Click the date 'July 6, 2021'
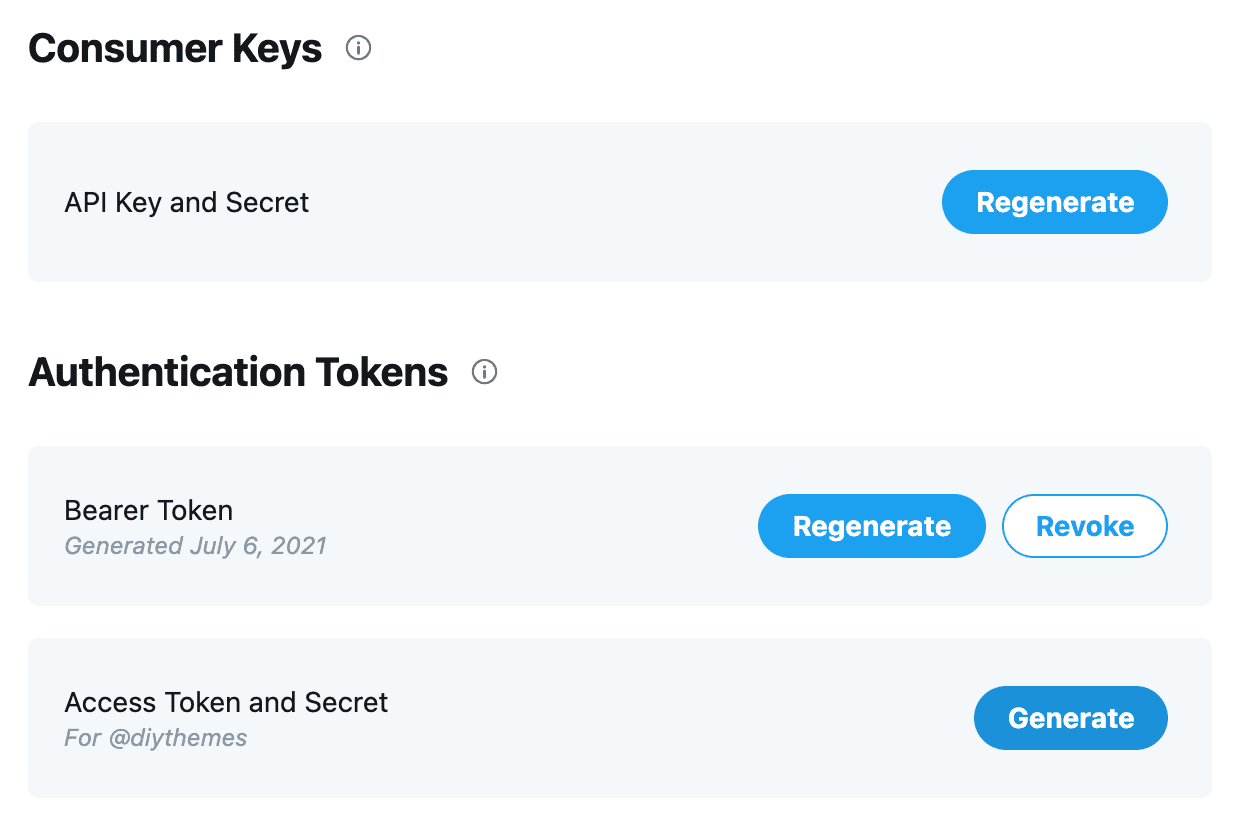The image size is (1244, 834). (258, 546)
